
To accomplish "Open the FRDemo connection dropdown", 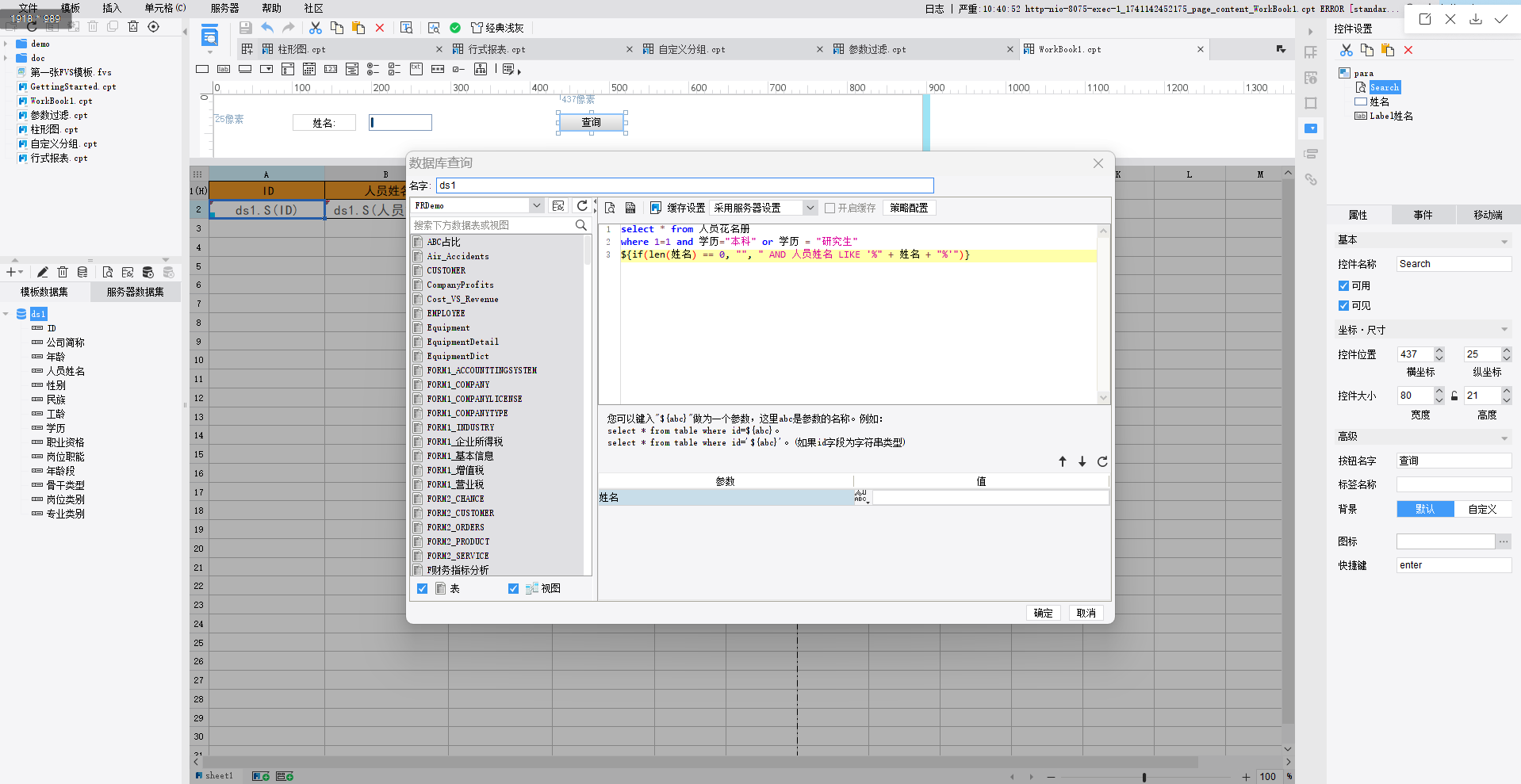I will [x=537, y=205].
